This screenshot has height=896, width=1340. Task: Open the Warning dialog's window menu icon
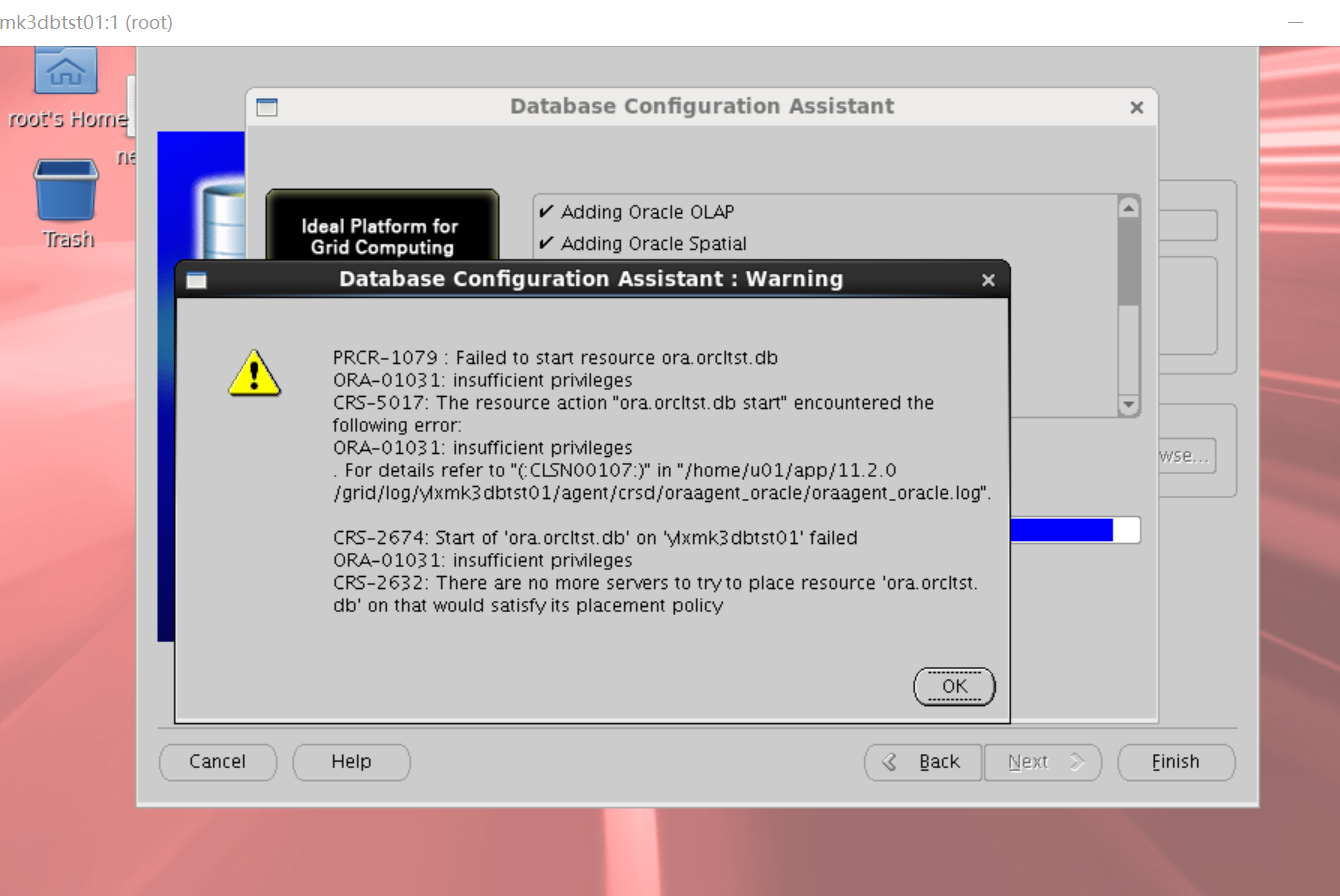[197, 280]
